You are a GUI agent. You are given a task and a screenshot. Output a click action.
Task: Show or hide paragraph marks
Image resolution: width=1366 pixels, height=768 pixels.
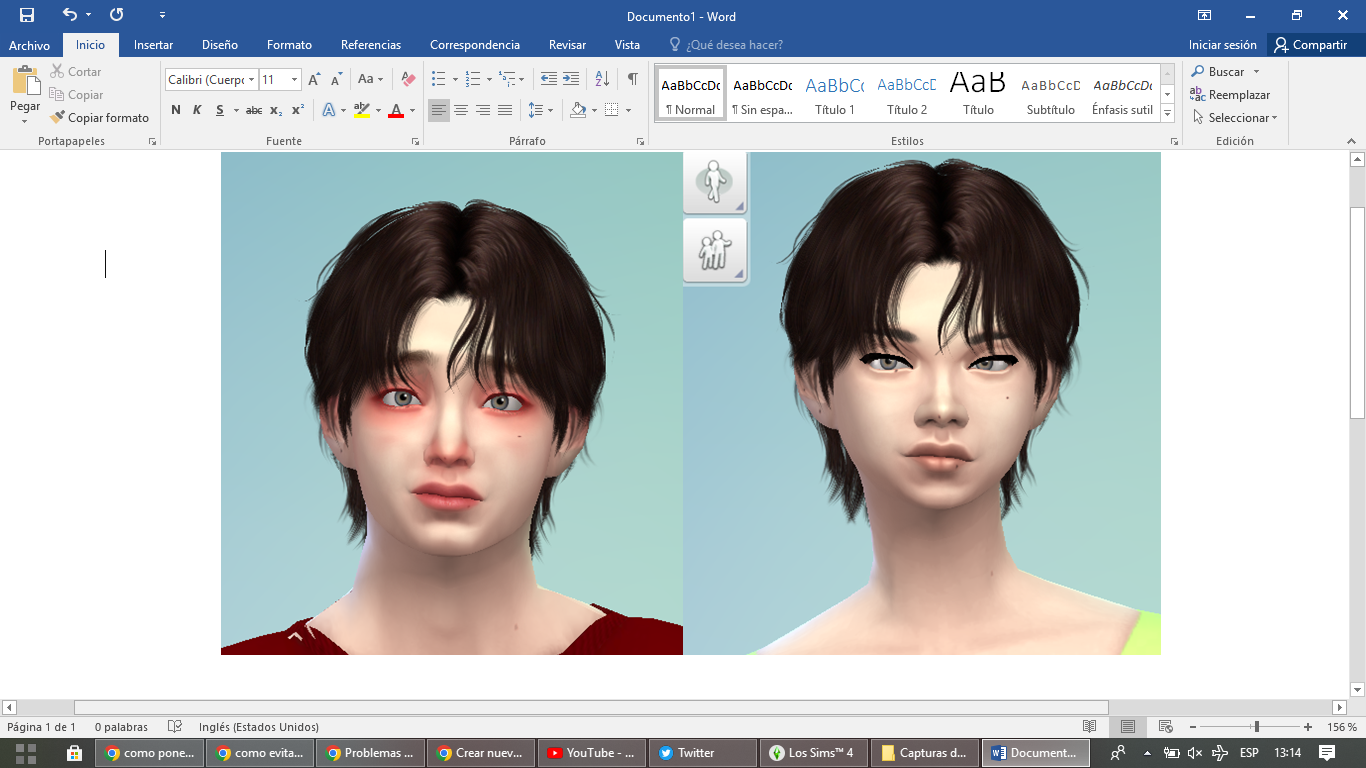pyautogui.click(x=632, y=79)
